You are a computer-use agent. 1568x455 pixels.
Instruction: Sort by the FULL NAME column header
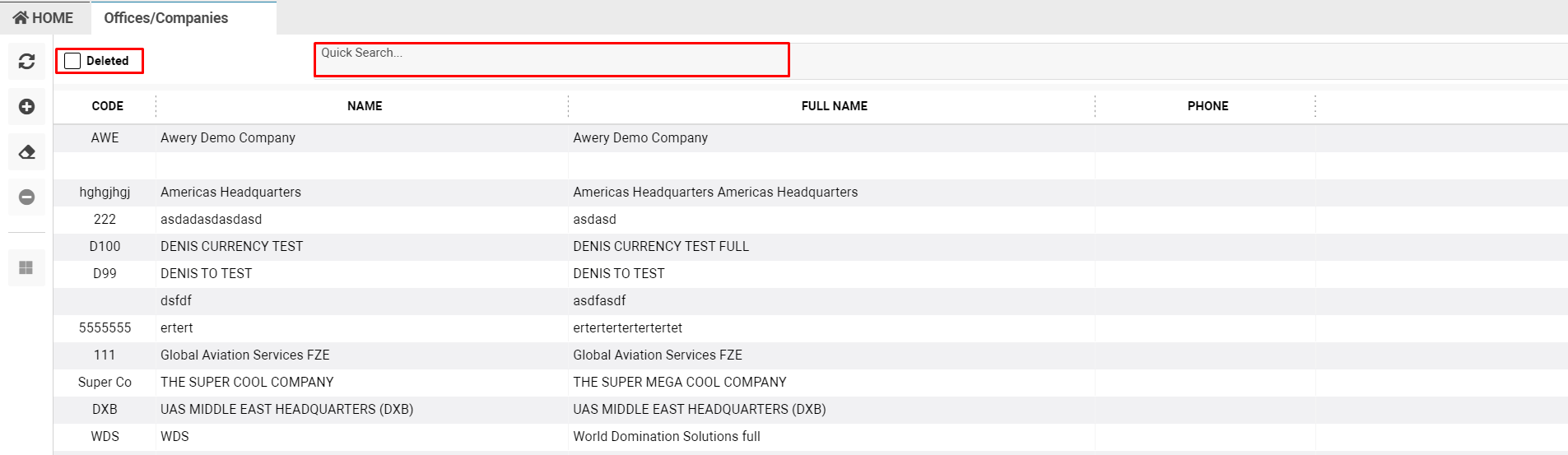834,106
